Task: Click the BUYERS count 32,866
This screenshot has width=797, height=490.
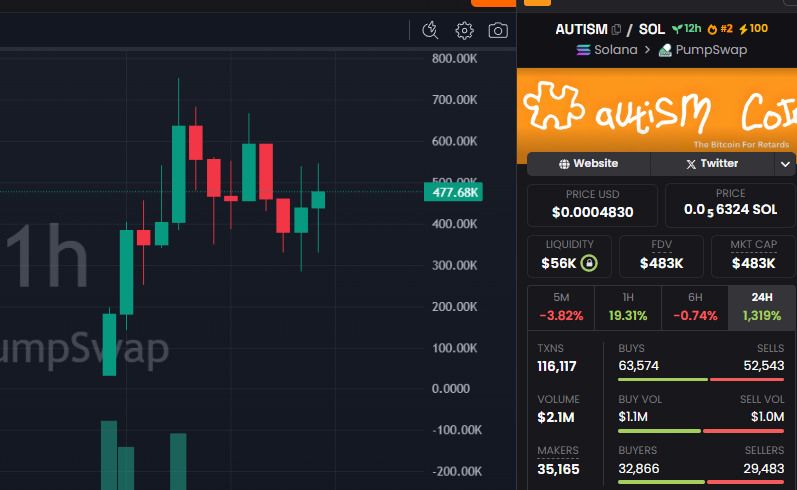Action: (638, 469)
